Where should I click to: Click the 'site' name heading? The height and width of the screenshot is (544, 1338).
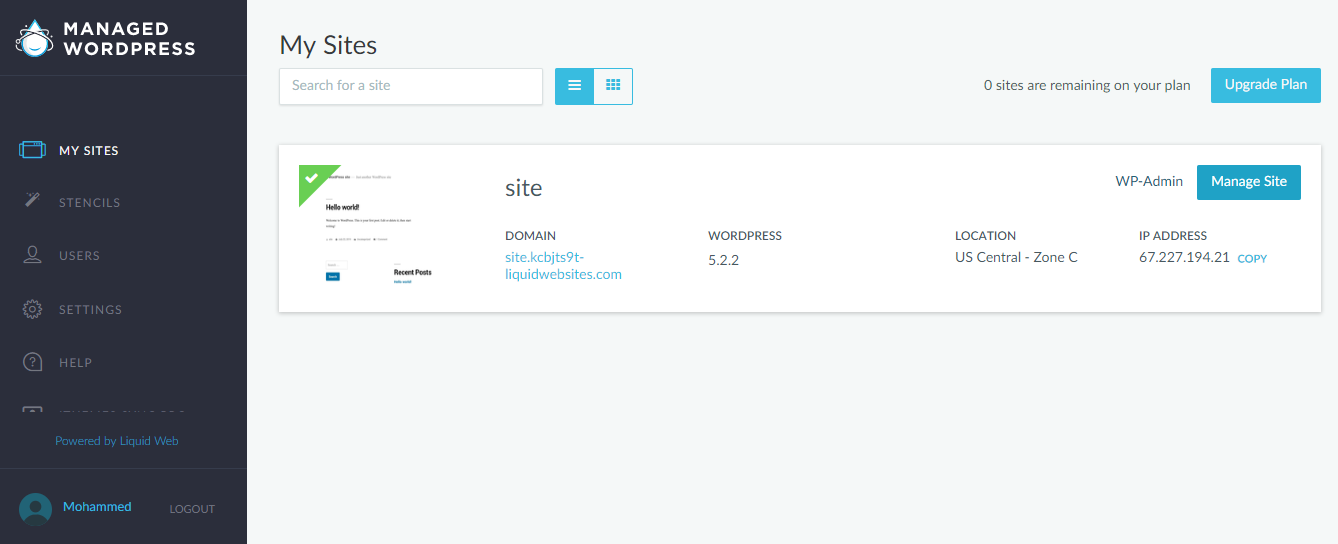524,187
